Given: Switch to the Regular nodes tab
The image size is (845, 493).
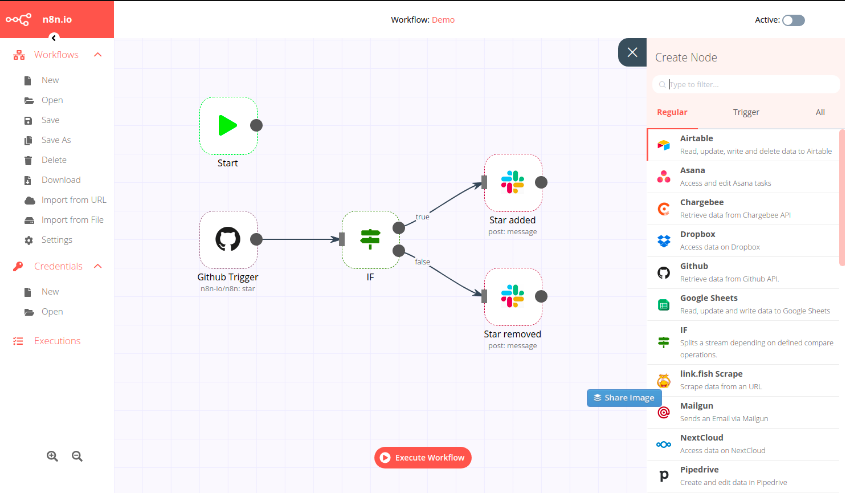Looking at the screenshot, I should point(672,112).
